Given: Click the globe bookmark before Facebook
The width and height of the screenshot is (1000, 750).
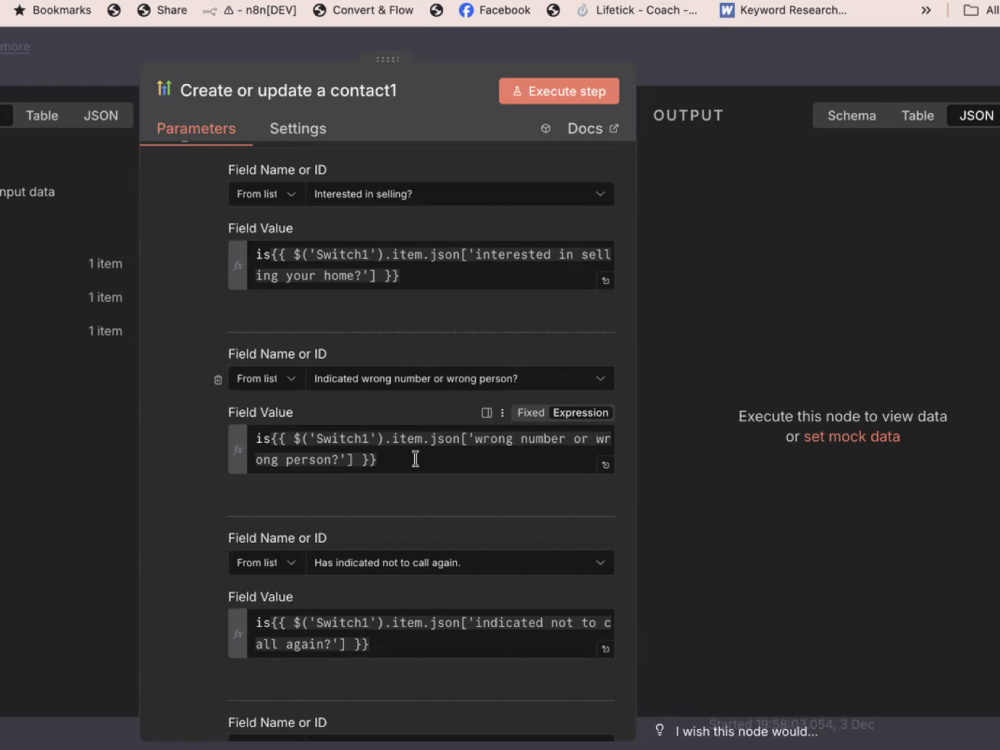Looking at the screenshot, I should pyautogui.click(x=436, y=10).
